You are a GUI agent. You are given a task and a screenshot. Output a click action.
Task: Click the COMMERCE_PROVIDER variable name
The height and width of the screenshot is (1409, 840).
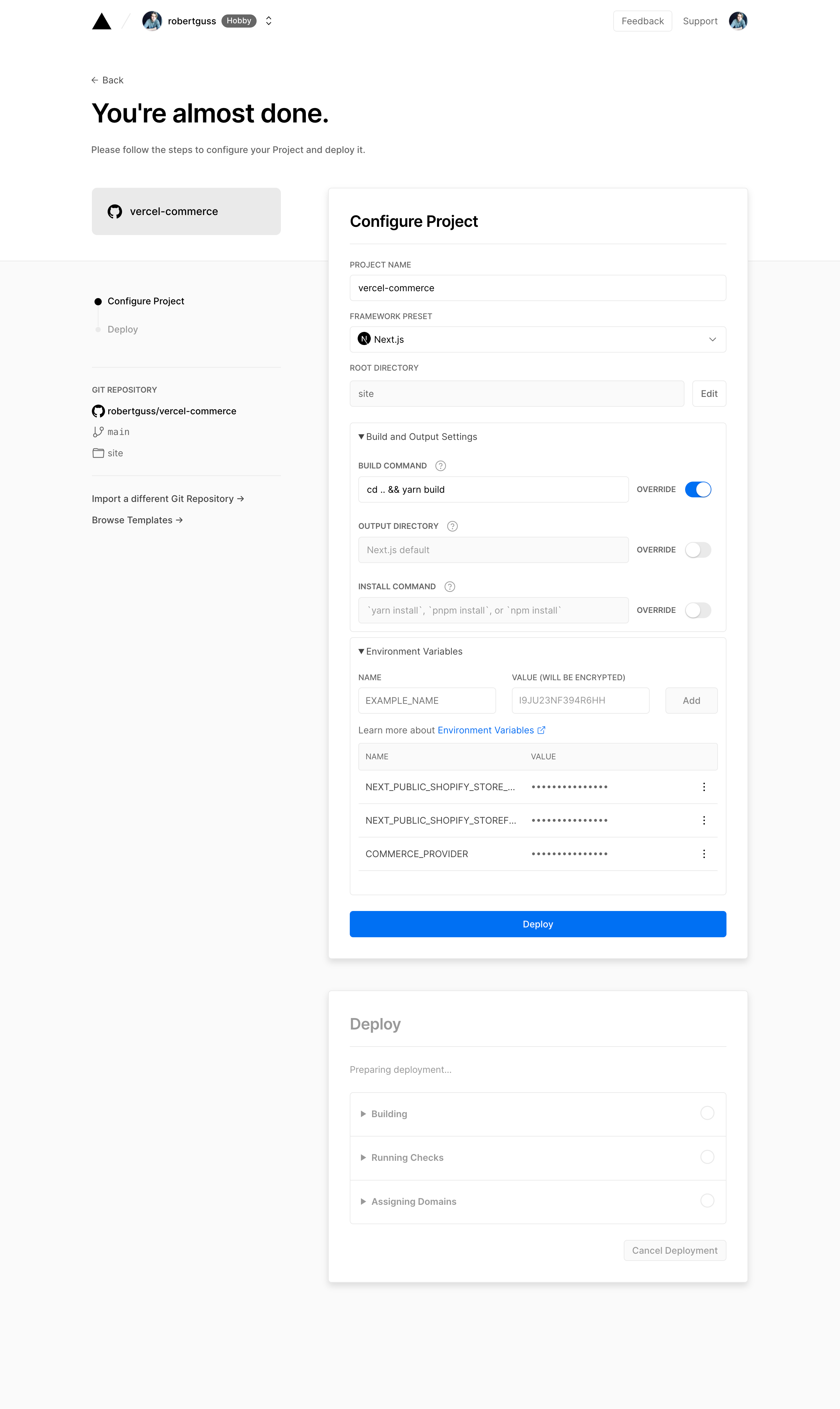[417, 854]
